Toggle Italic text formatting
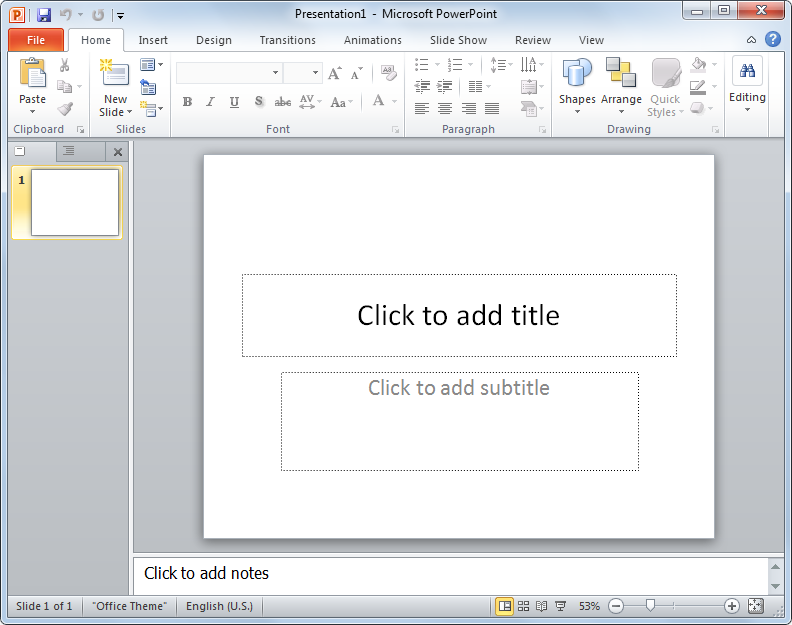 point(211,102)
